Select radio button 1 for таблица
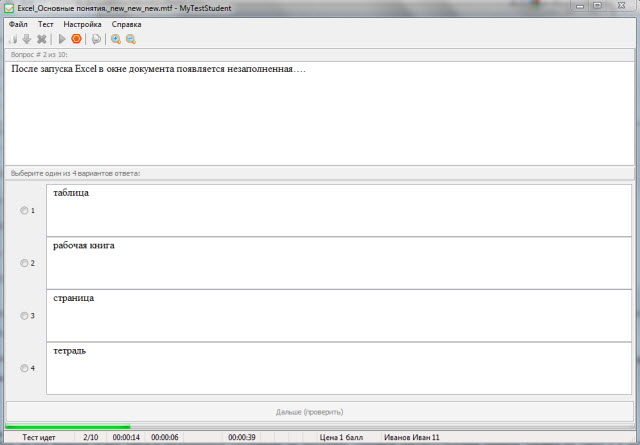 pyautogui.click(x=25, y=211)
